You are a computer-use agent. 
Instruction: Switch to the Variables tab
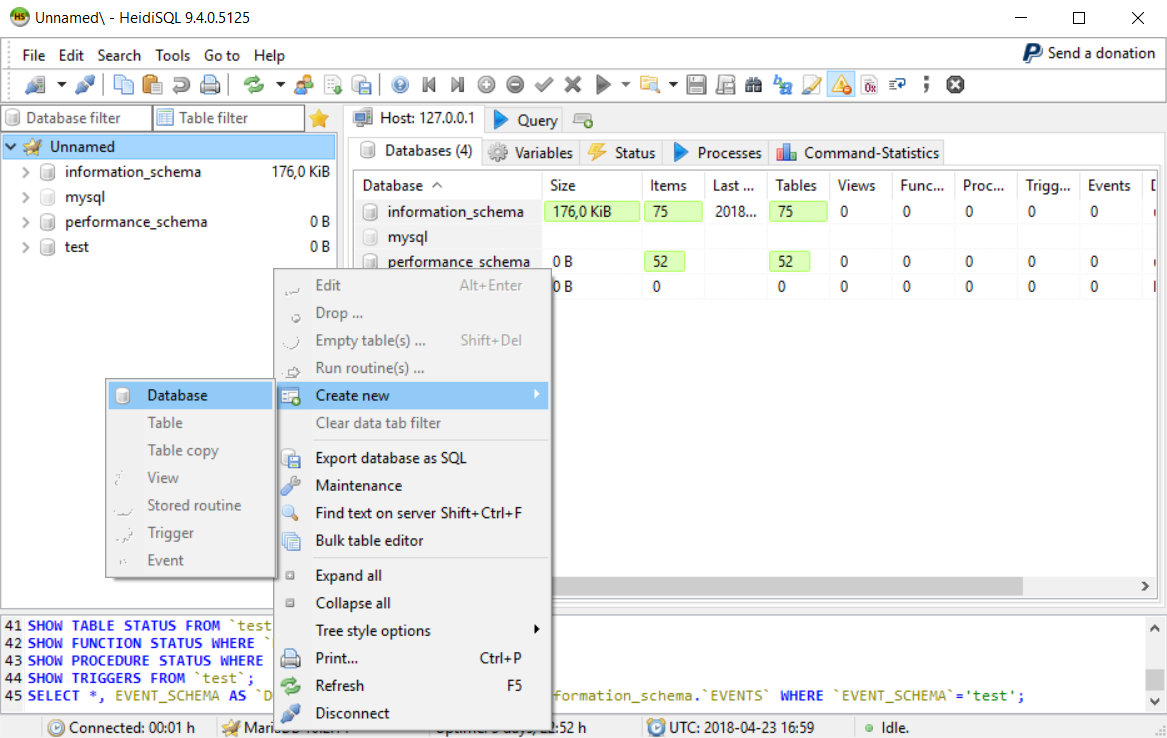tap(530, 153)
